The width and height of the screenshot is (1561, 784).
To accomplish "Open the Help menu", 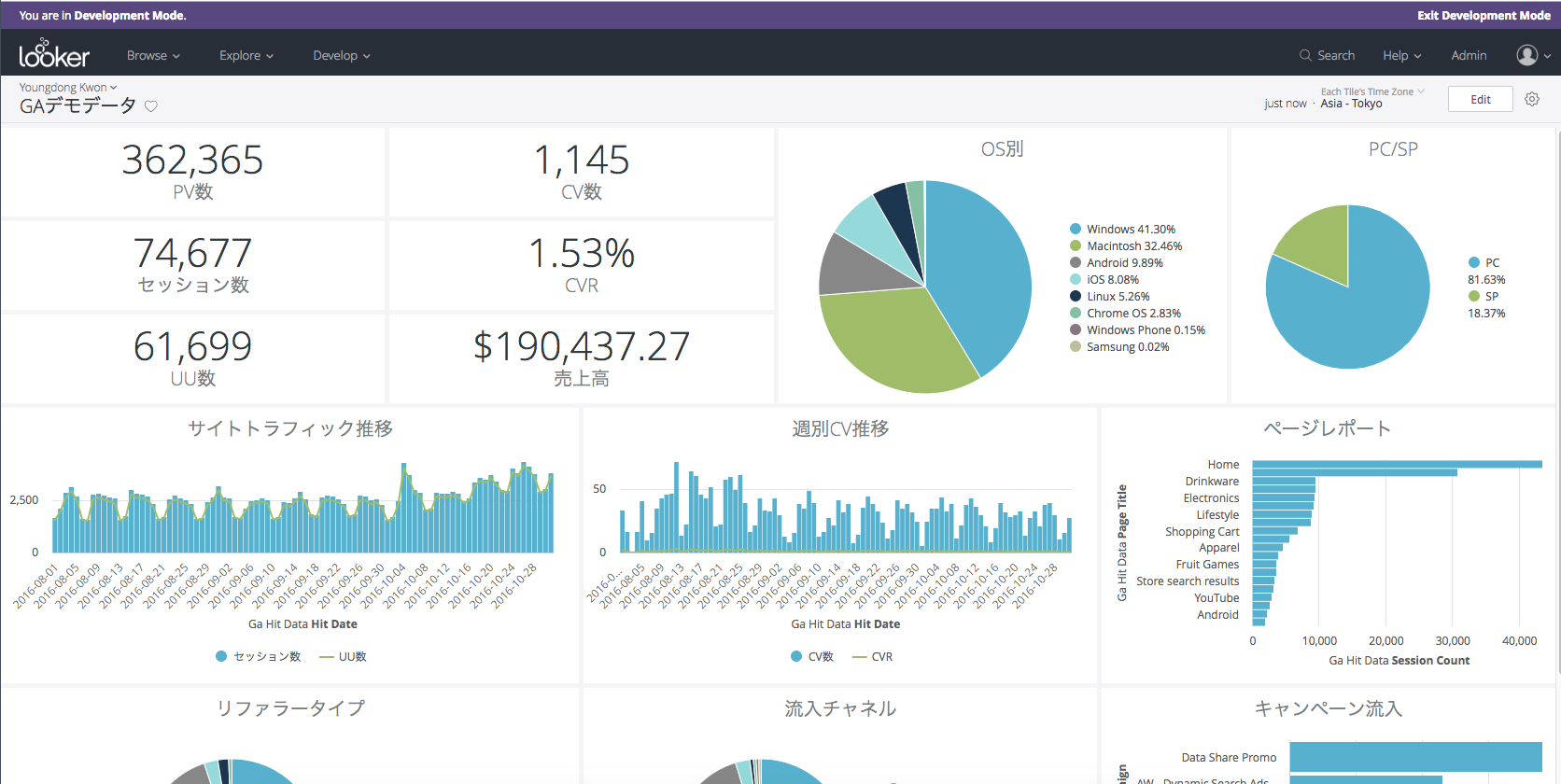I will click(1401, 55).
